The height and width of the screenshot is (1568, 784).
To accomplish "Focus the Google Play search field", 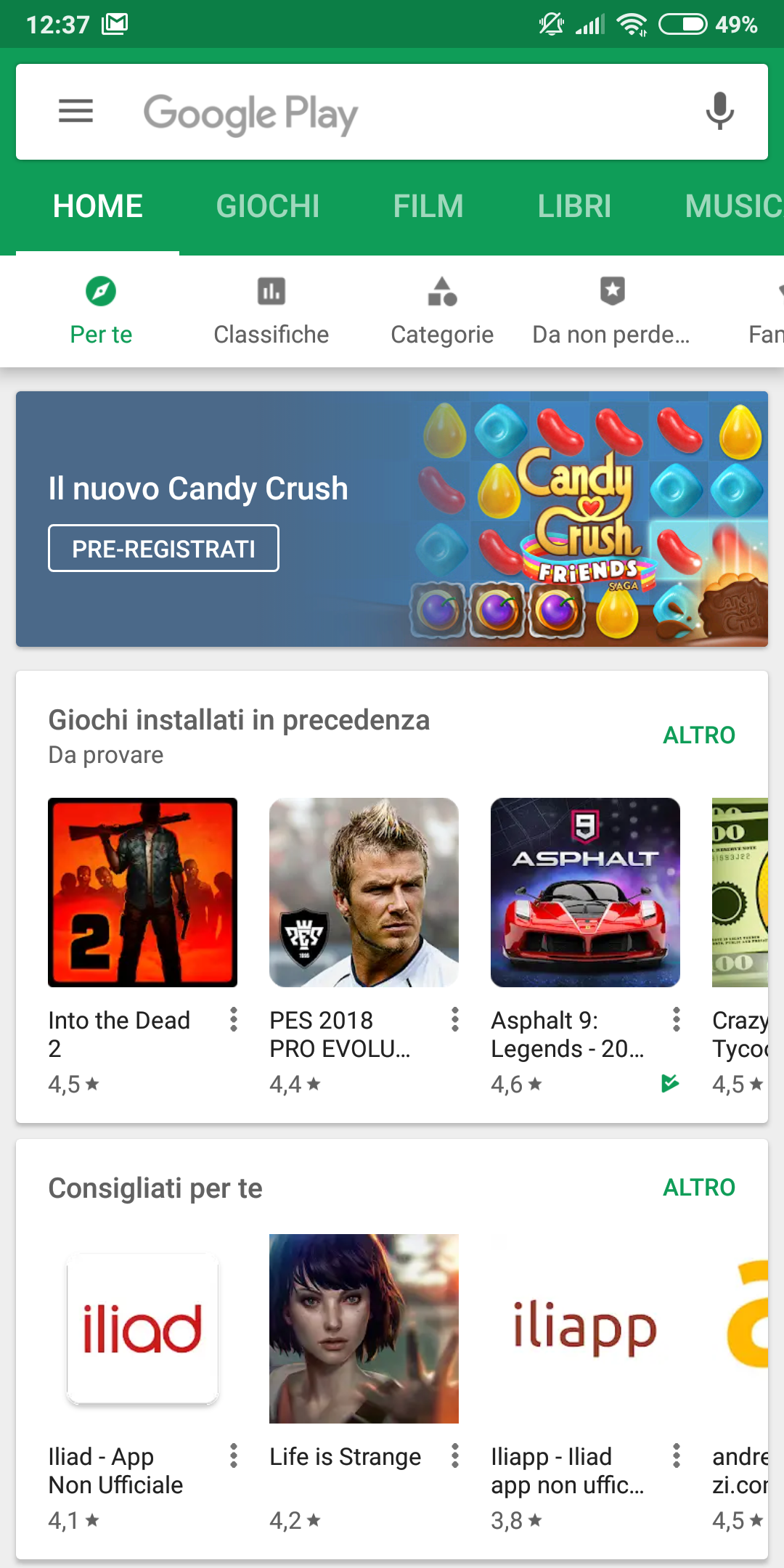I will (x=392, y=112).
